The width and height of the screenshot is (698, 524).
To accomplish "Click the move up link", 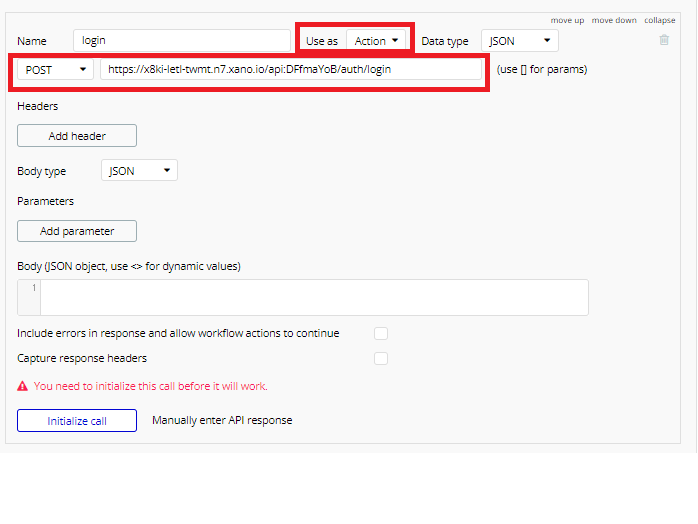I will (x=567, y=20).
